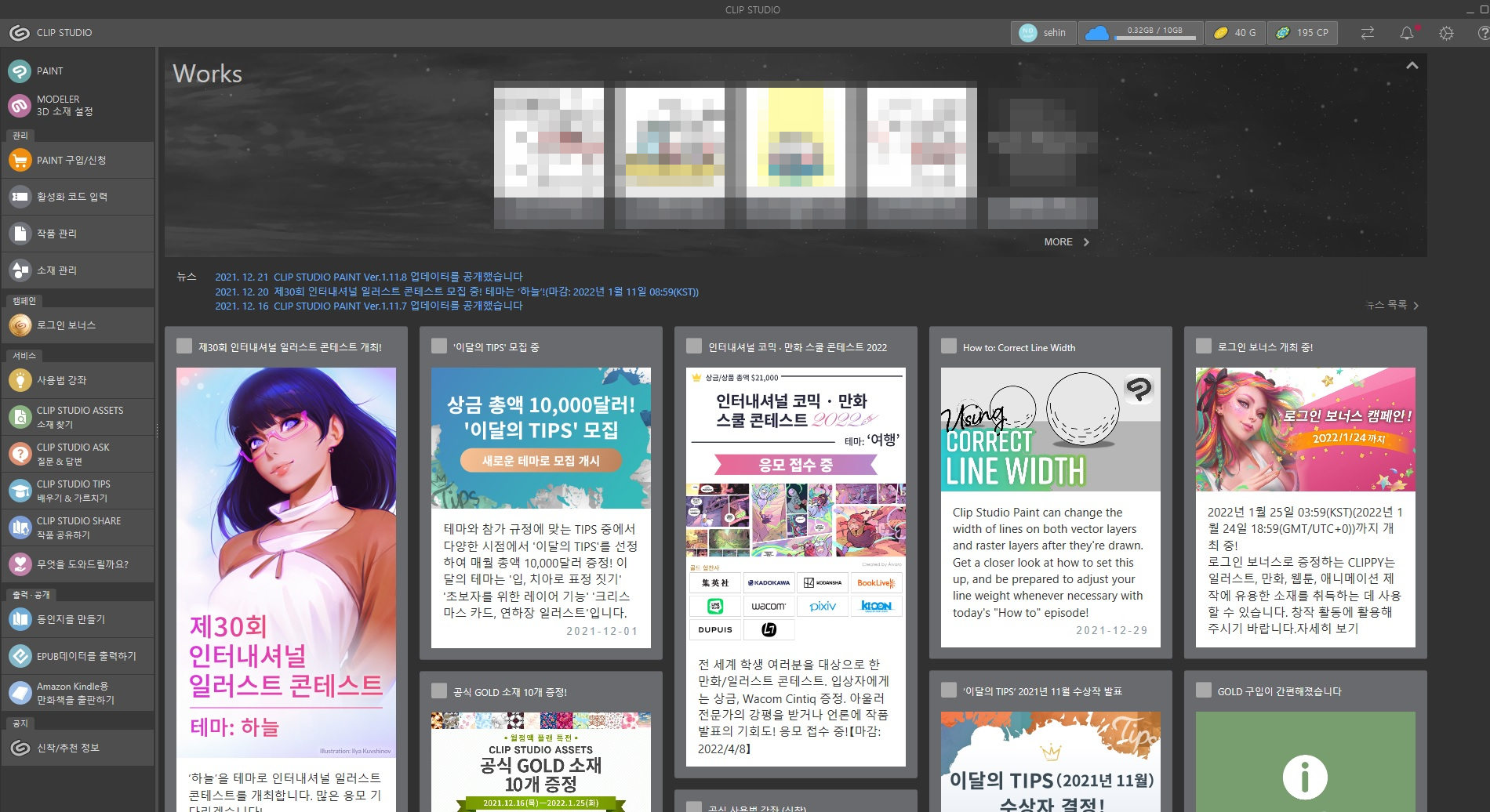1490x812 pixels.
Task: Open the notifications bell icon
Action: (x=1407, y=33)
